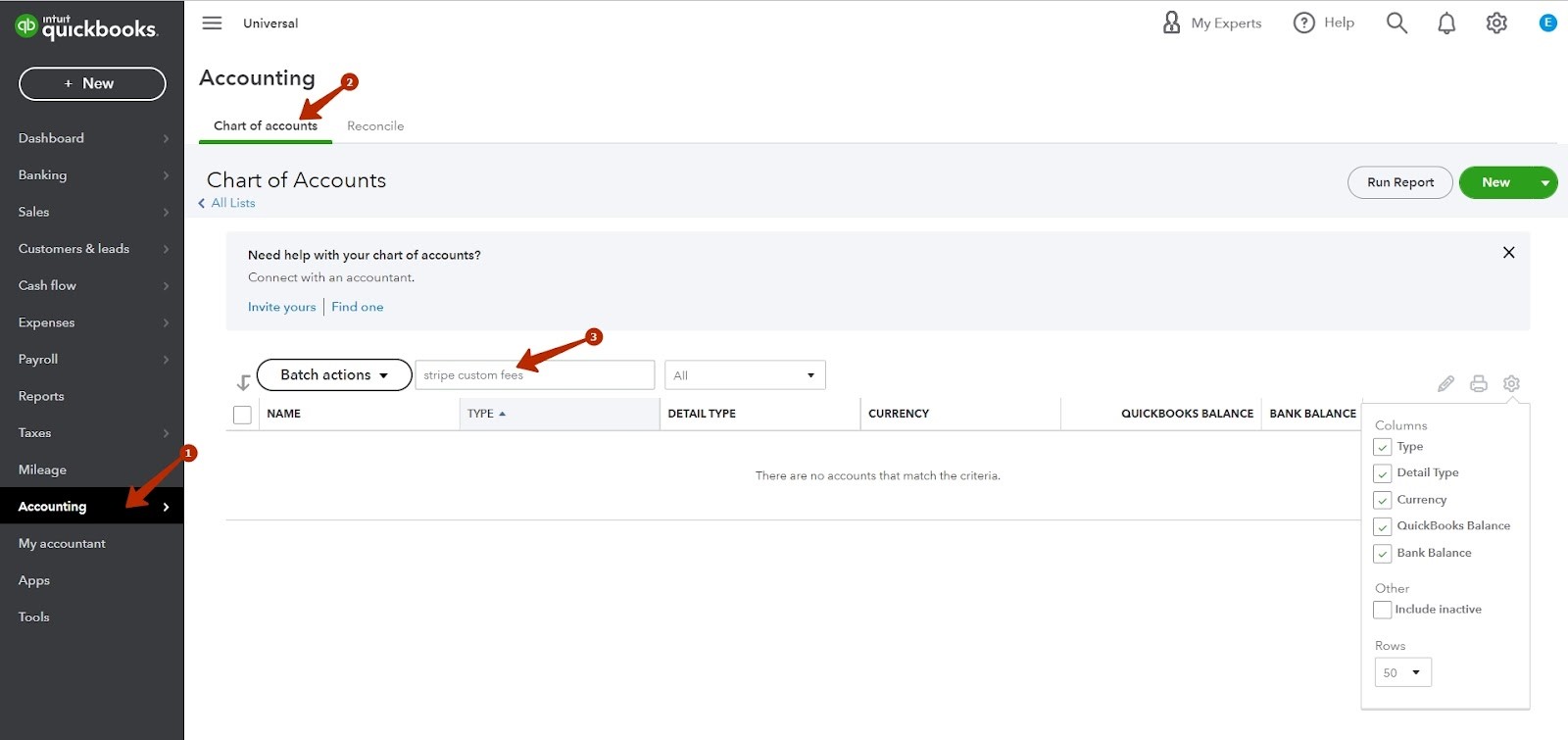The image size is (1568, 740).
Task: Click the Invite yours link
Action: click(282, 307)
